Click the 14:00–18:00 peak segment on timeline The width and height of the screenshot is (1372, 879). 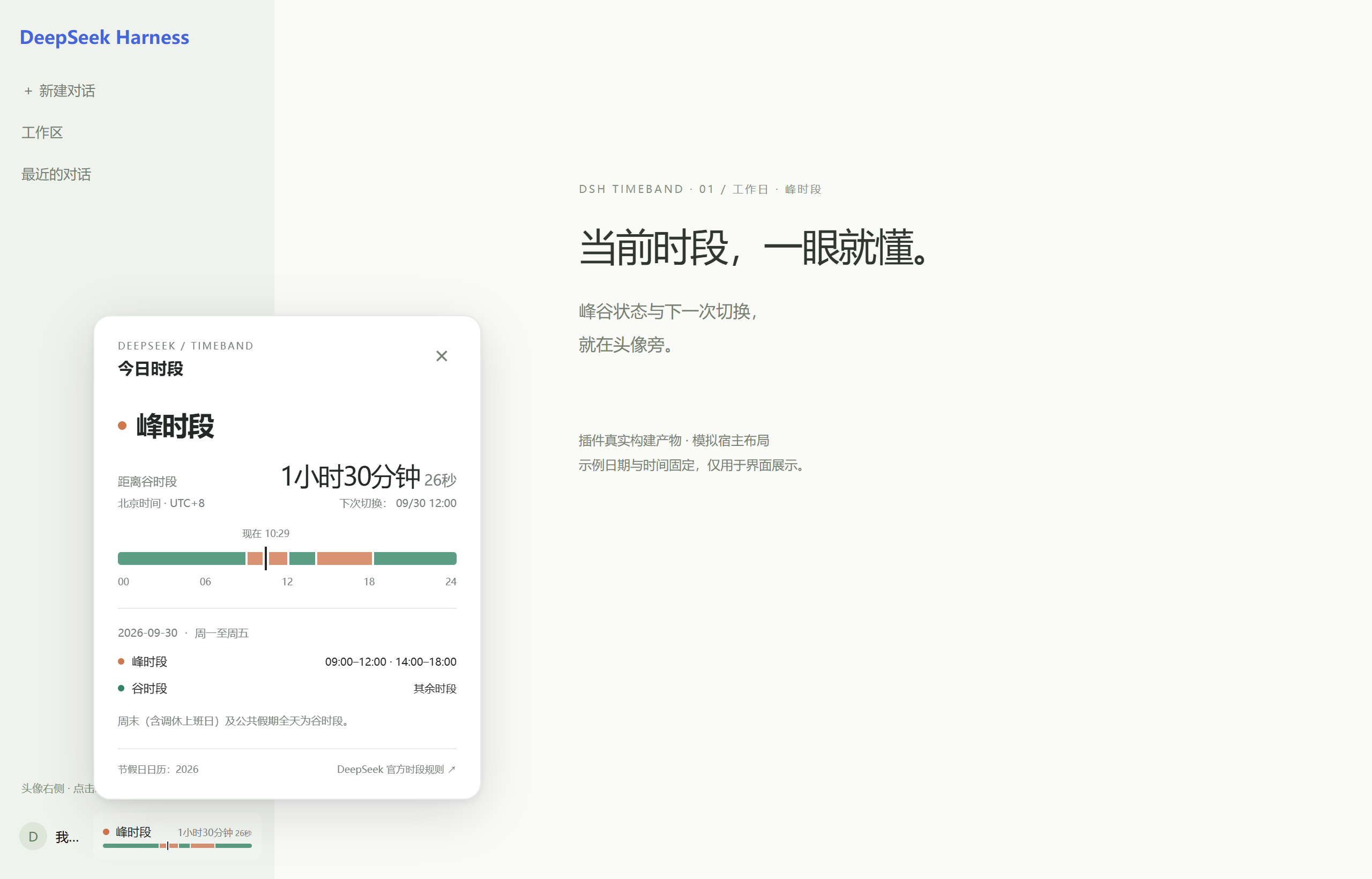click(x=345, y=558)
